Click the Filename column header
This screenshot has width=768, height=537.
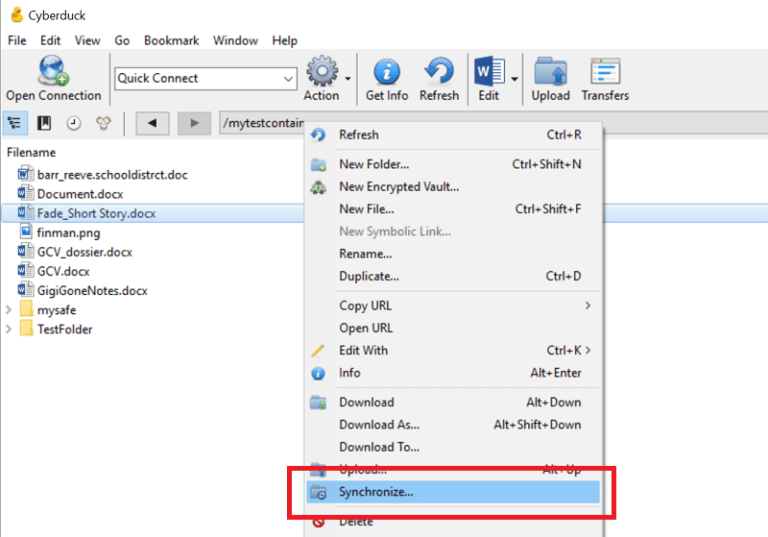[31, 152]
